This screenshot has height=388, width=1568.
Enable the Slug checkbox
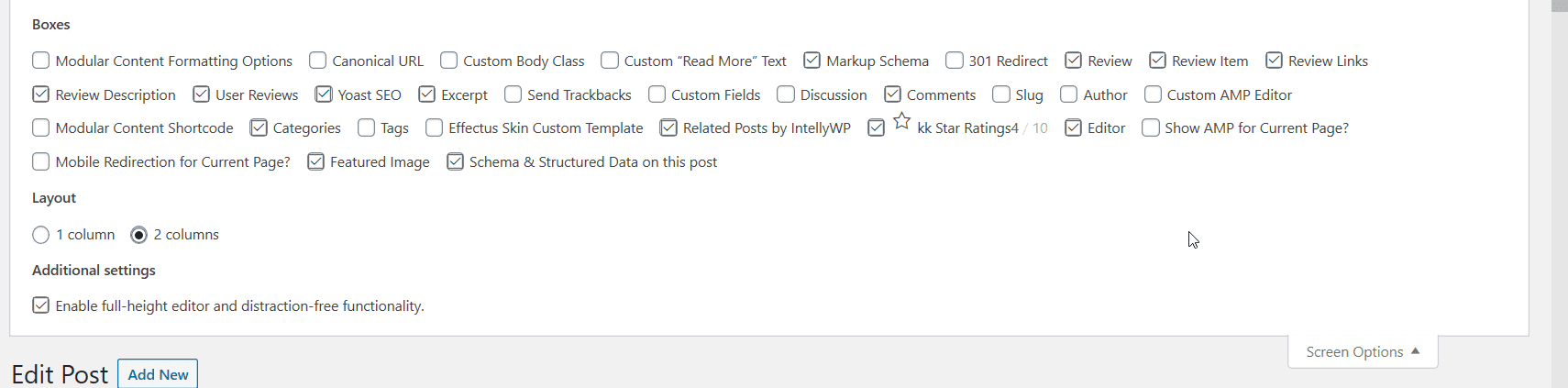1001,94
